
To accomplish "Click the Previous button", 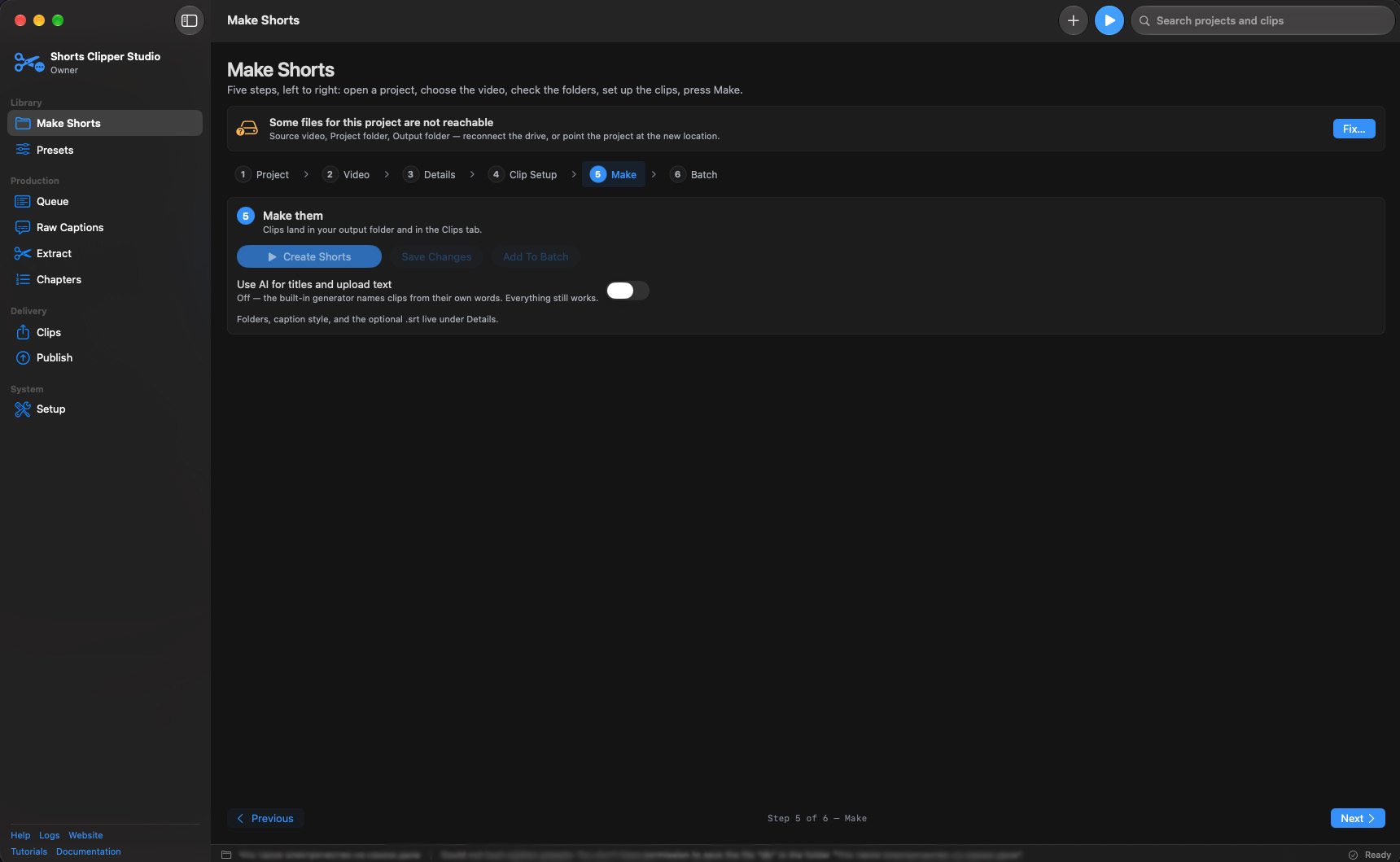I will click(x=265, y=818).
